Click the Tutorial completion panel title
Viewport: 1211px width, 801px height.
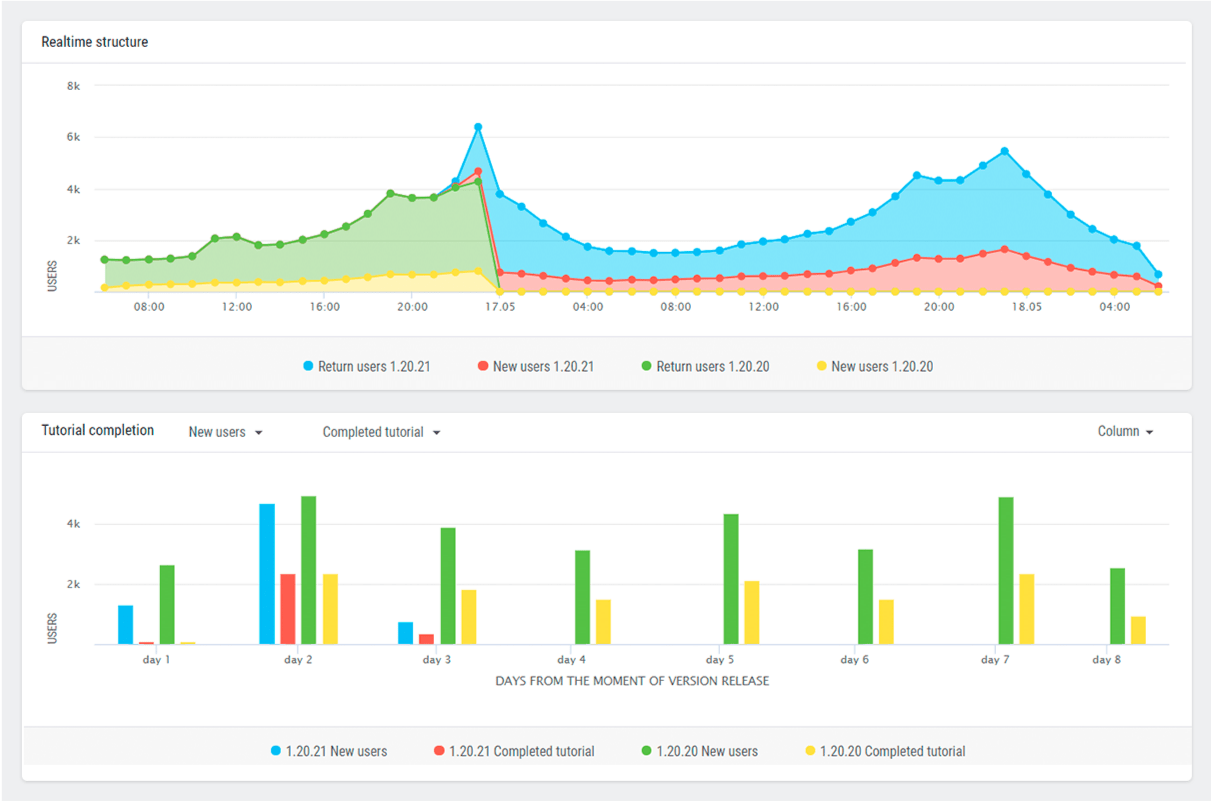click(97, 431)
